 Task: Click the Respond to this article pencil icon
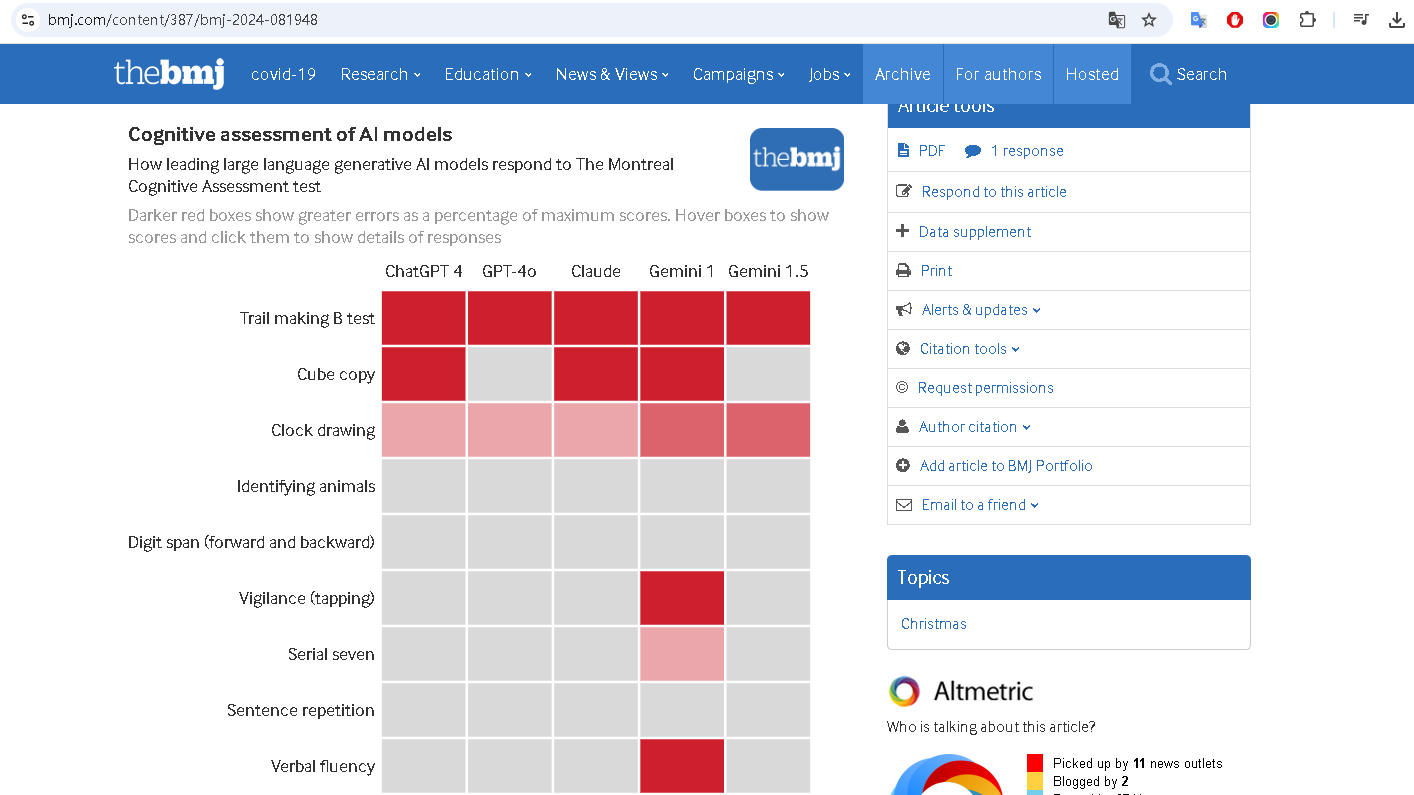[x=904, y=191]
